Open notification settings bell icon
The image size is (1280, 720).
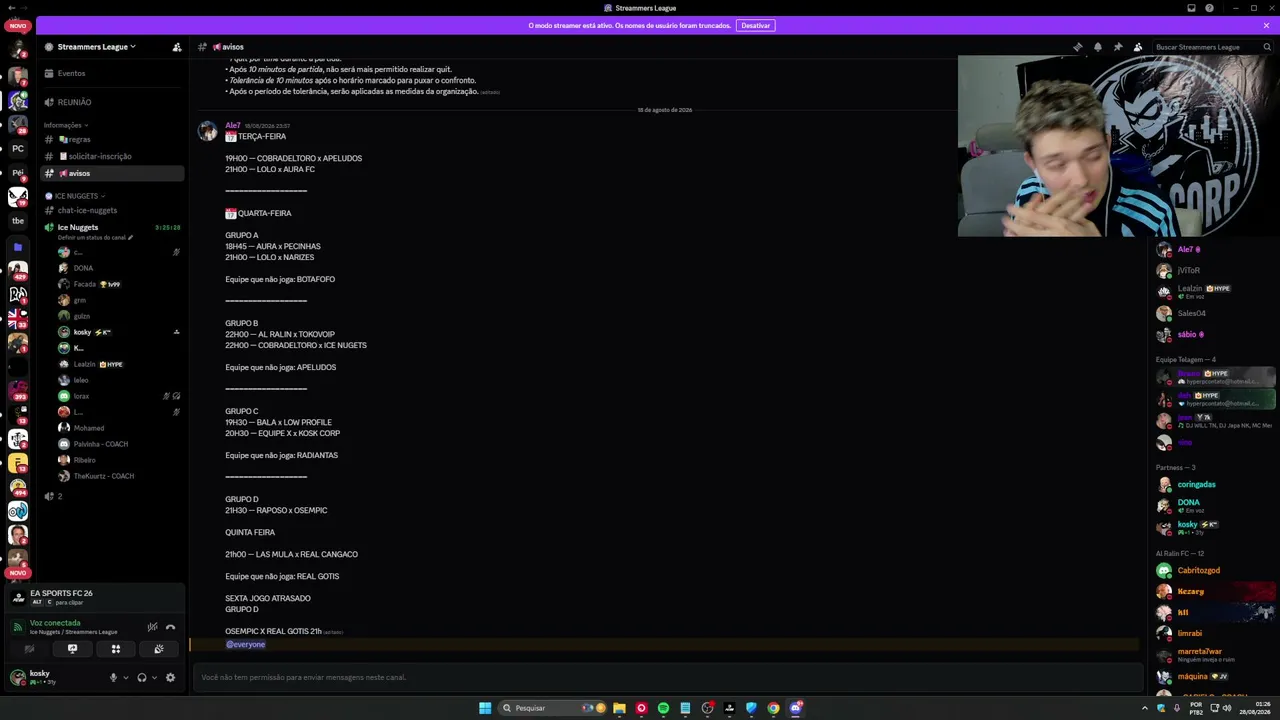click(1098, 47)
